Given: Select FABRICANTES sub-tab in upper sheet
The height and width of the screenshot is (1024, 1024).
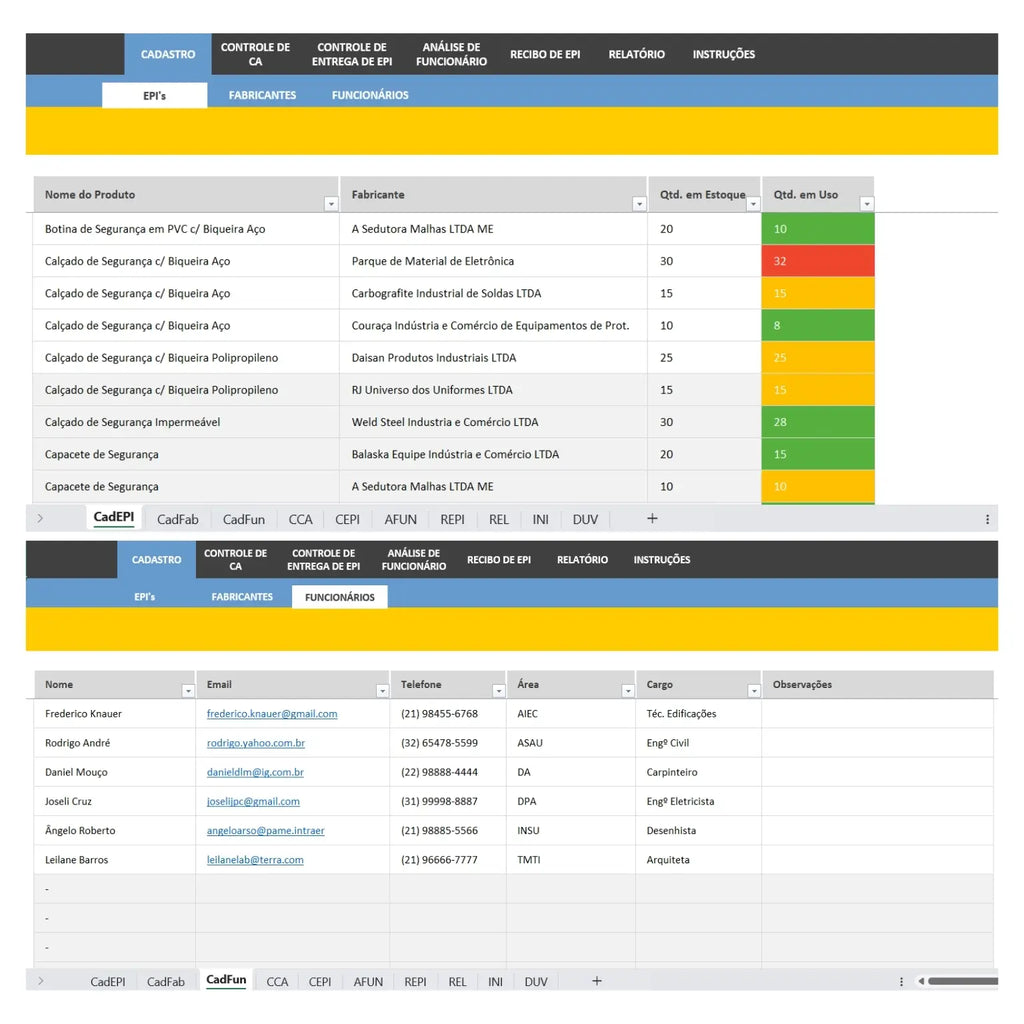Looking at the screenshot, I should click(x=263, y=95).
